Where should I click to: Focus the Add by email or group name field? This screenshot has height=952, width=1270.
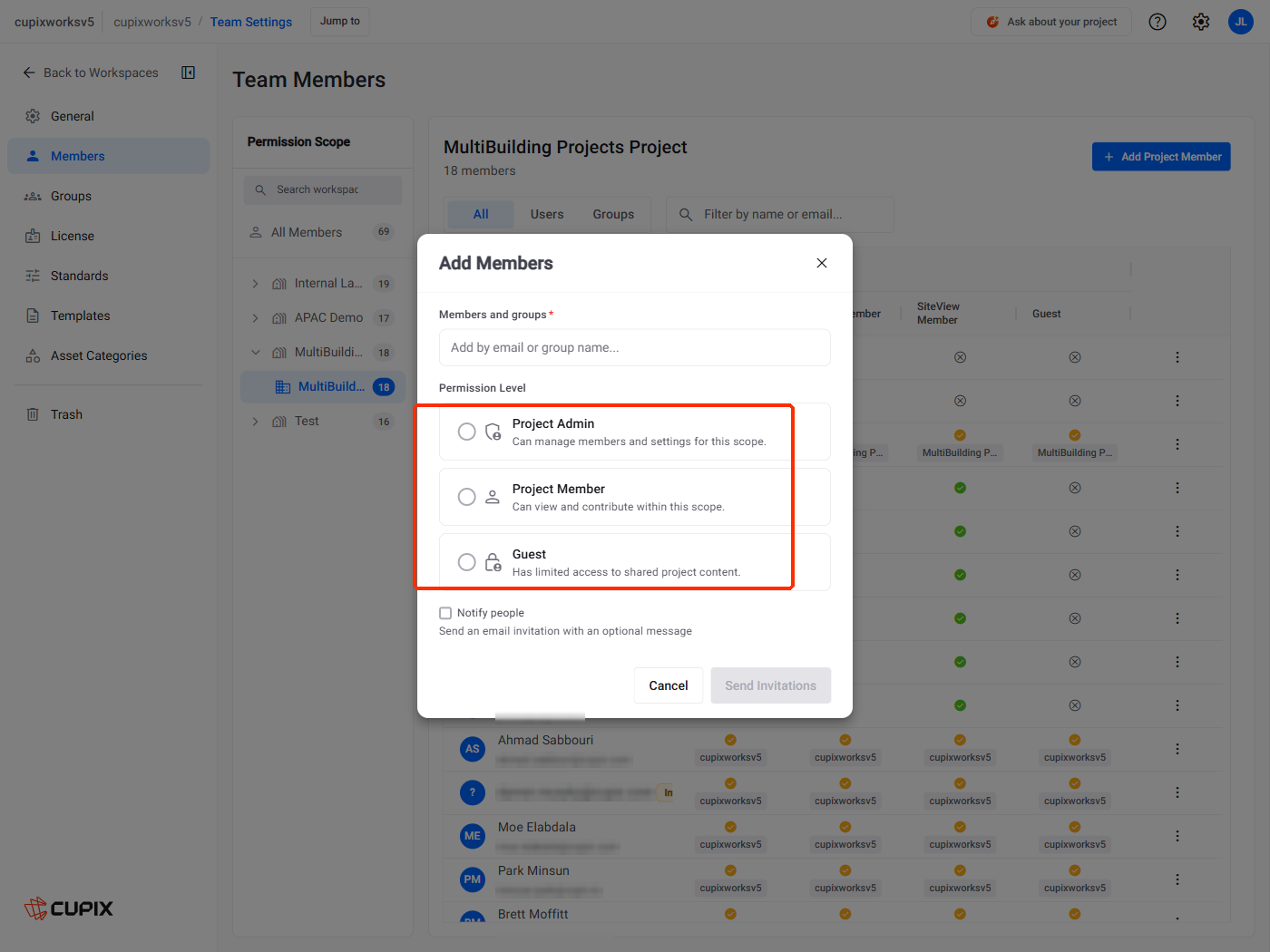coord(635,347)
